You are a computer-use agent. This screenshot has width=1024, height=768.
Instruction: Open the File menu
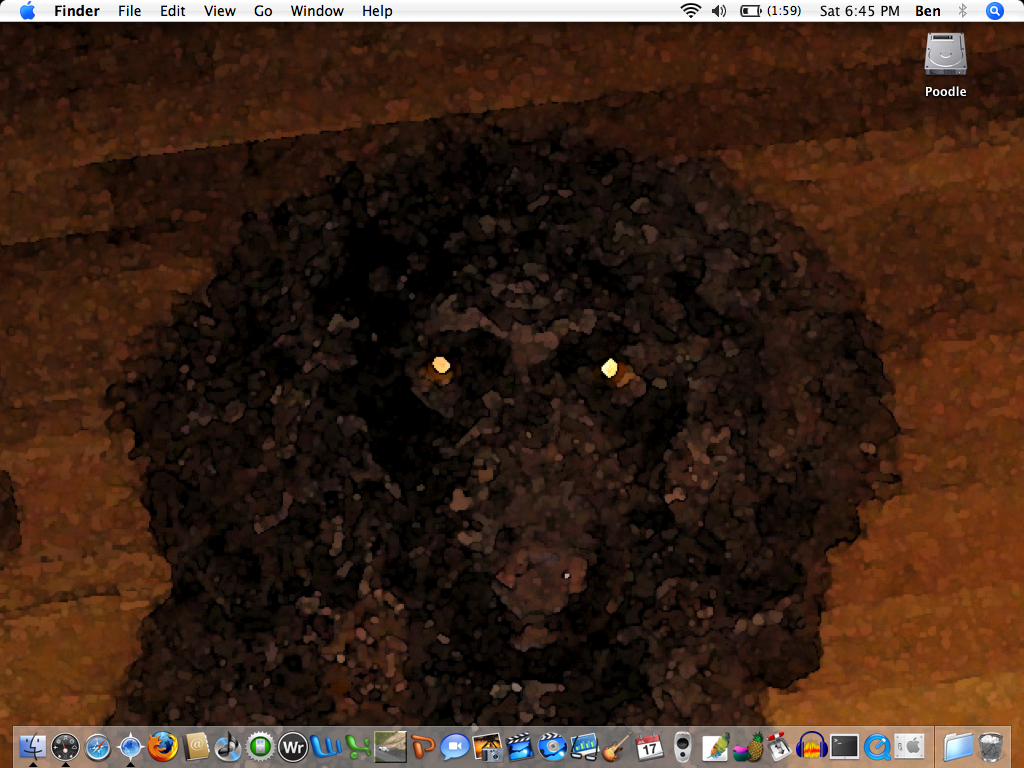tap(129, 11)
